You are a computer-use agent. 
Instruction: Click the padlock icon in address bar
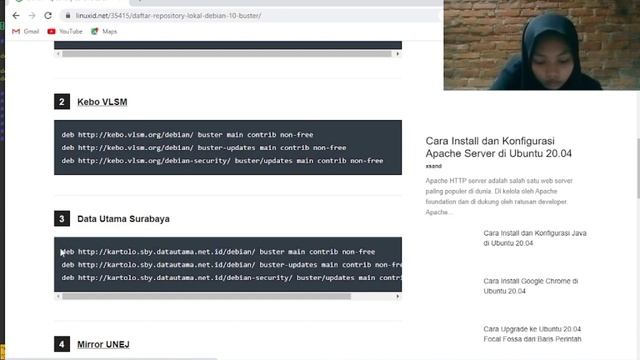point(68,16)
